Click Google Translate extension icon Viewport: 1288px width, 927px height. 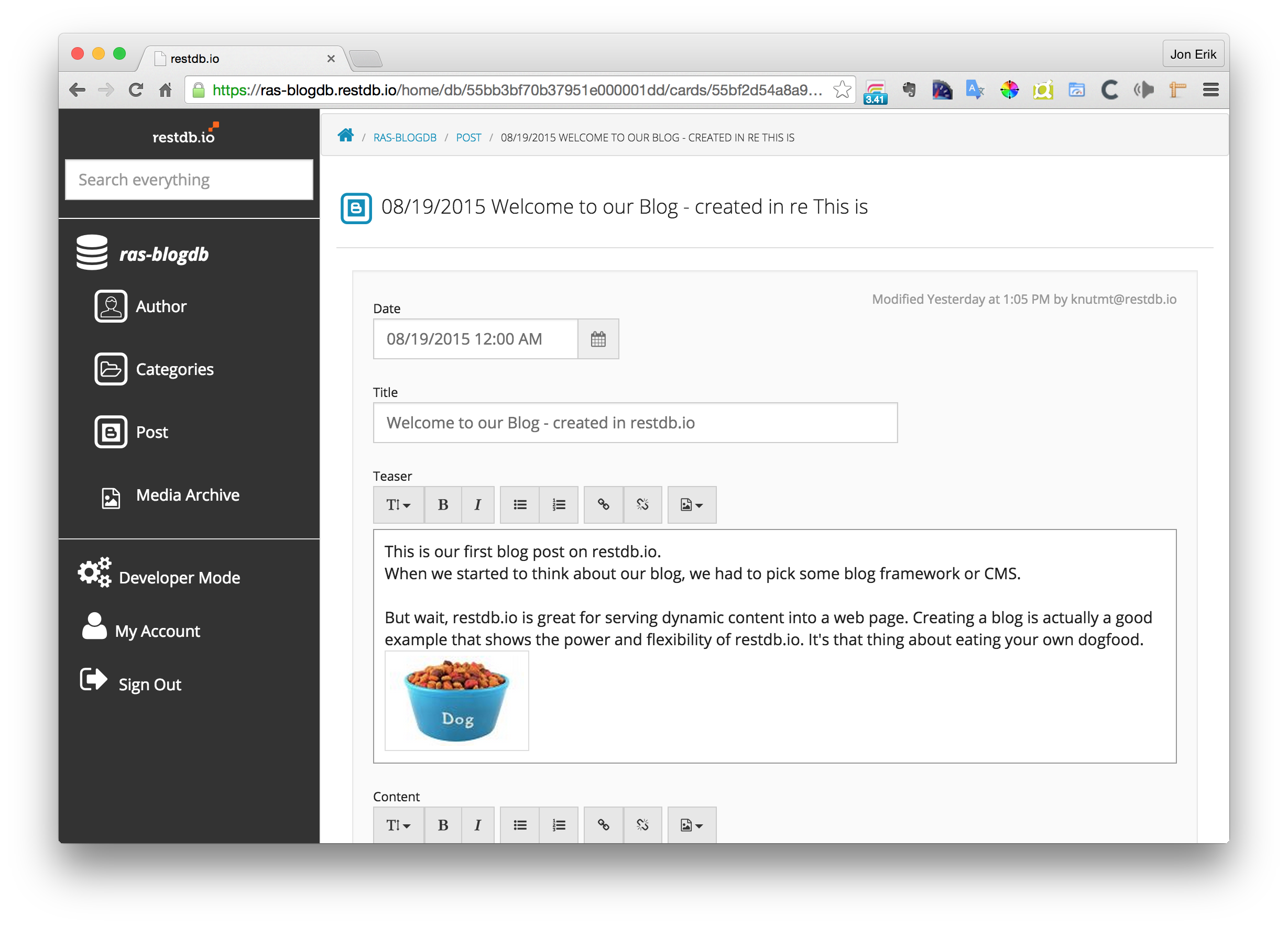(975, 90)
